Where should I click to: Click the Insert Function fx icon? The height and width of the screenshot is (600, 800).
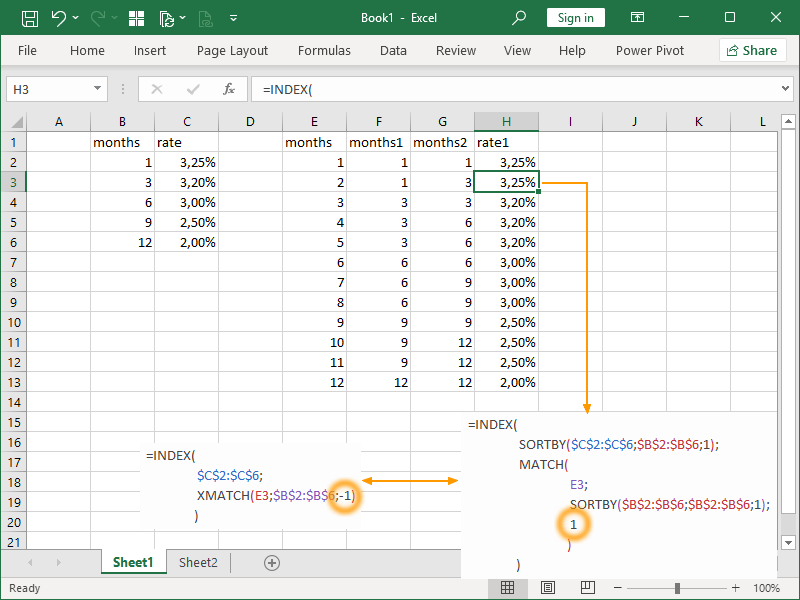coord(229,89)
